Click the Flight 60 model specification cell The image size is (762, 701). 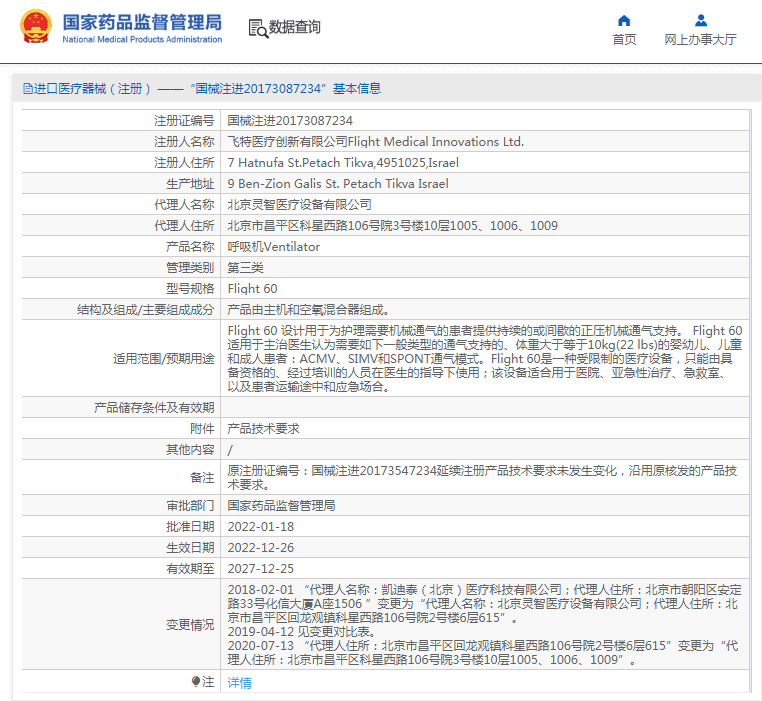pyautogui.click(x=252, y=288)
